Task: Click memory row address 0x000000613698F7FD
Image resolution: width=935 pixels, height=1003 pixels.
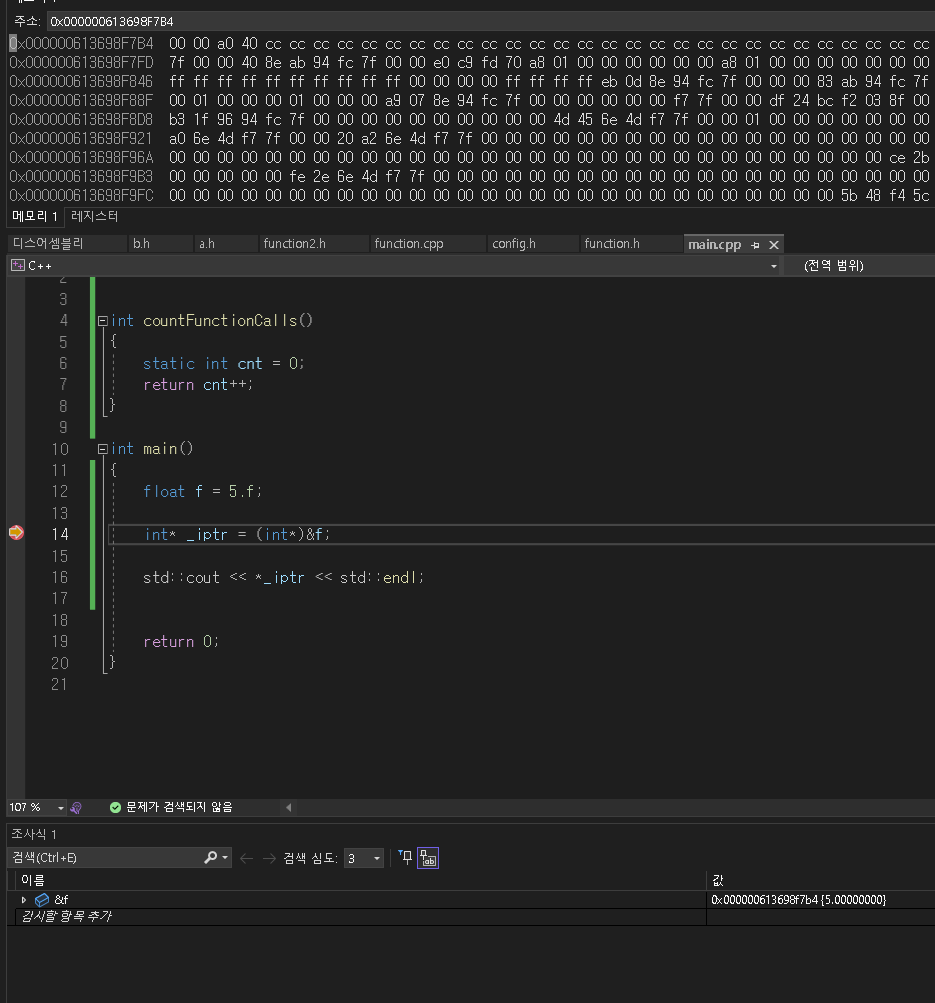Action: [x=81, y=63]
